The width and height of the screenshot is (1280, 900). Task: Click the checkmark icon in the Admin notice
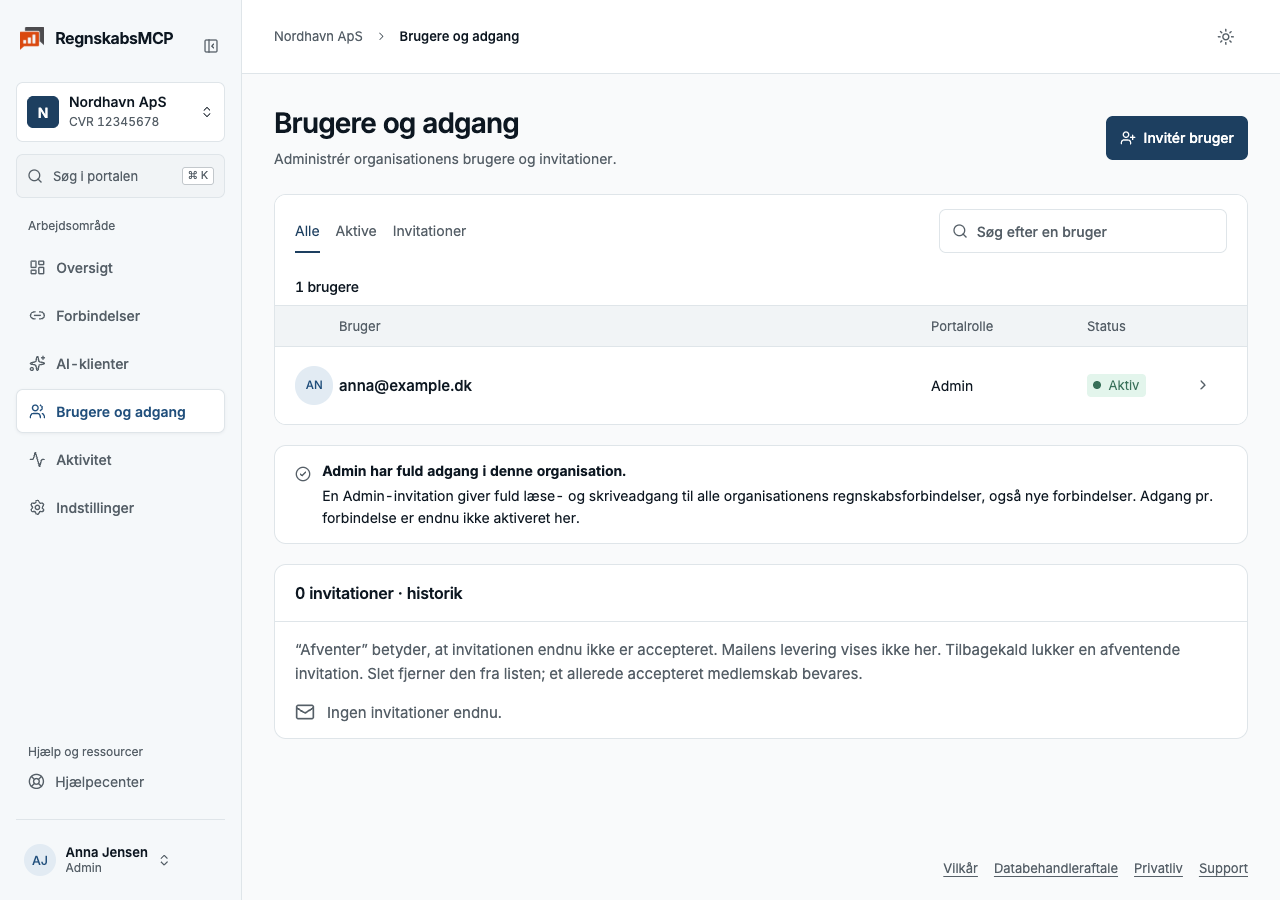coord(303,473)
